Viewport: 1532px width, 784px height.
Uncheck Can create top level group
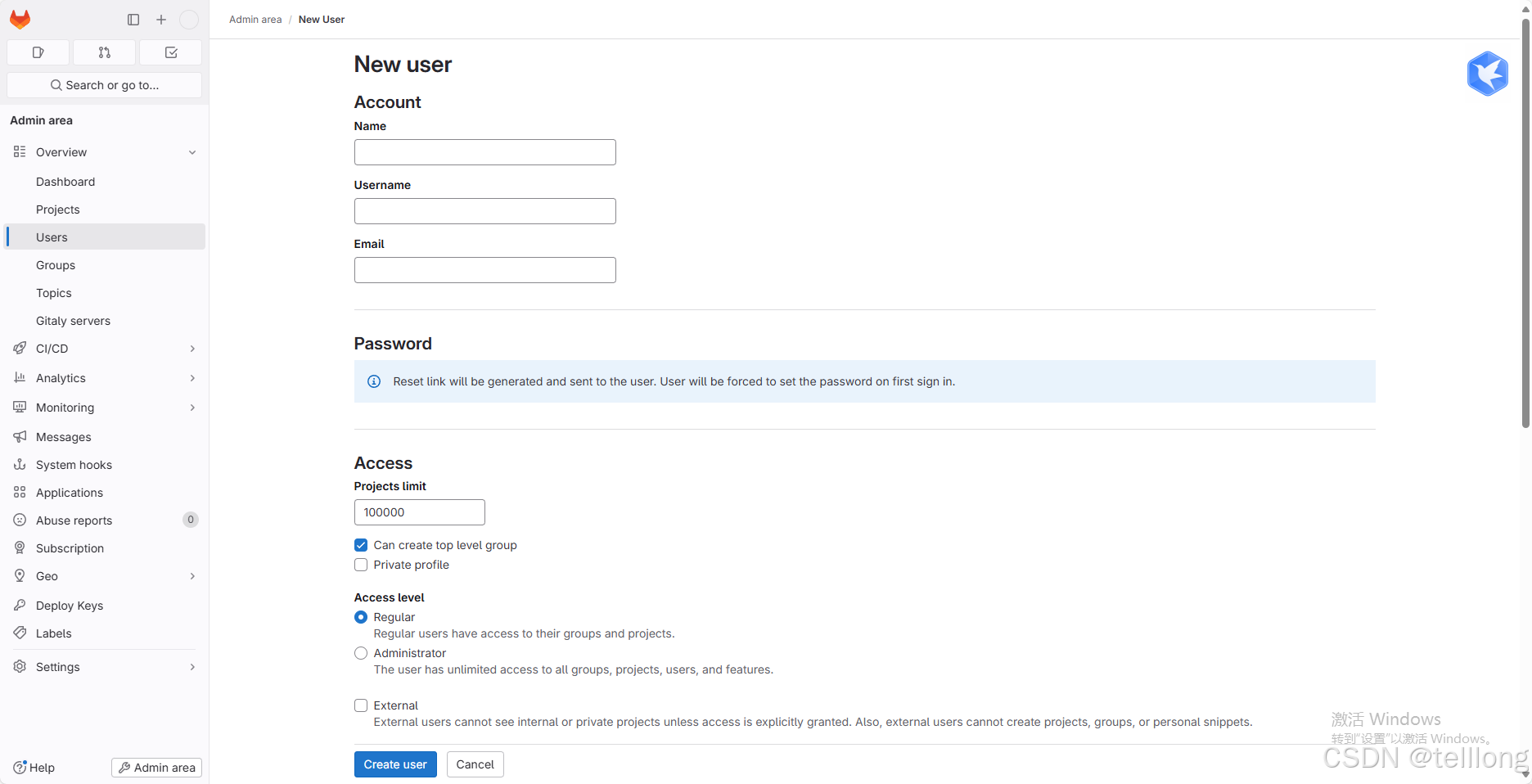(361, 545)
